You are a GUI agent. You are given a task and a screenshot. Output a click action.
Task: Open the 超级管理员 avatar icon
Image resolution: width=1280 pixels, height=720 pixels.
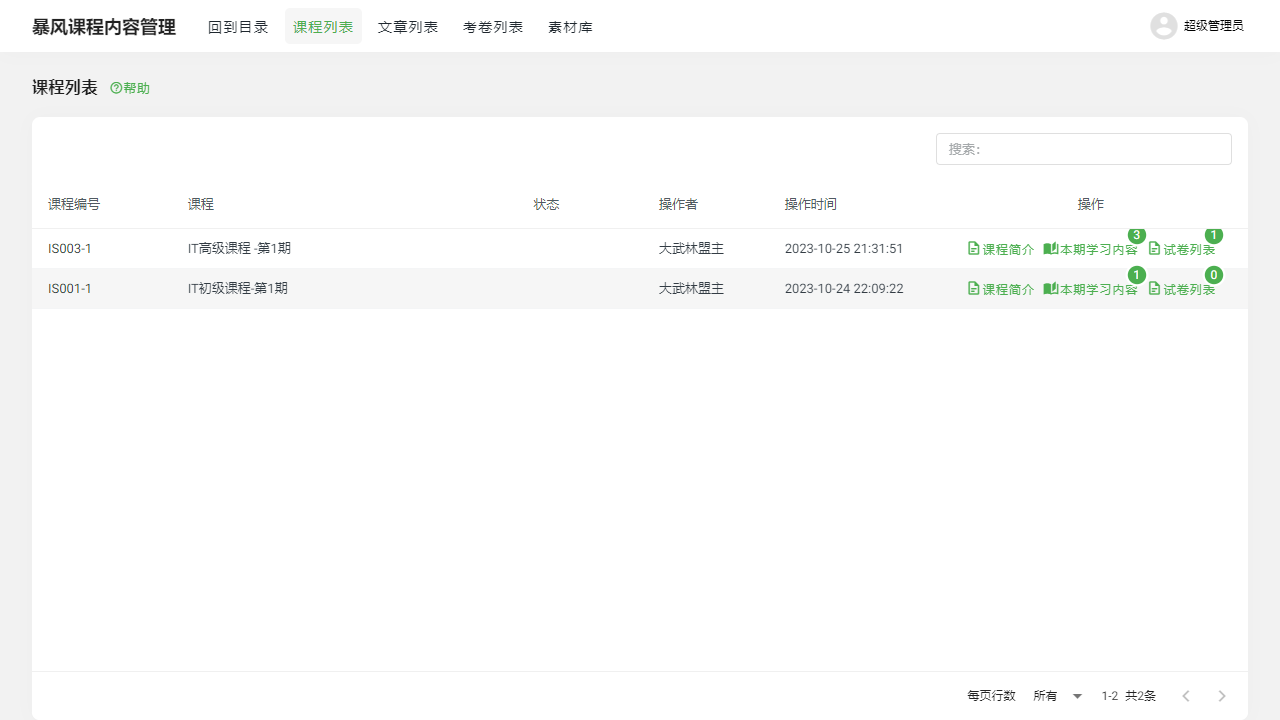tap(1163, 25)
